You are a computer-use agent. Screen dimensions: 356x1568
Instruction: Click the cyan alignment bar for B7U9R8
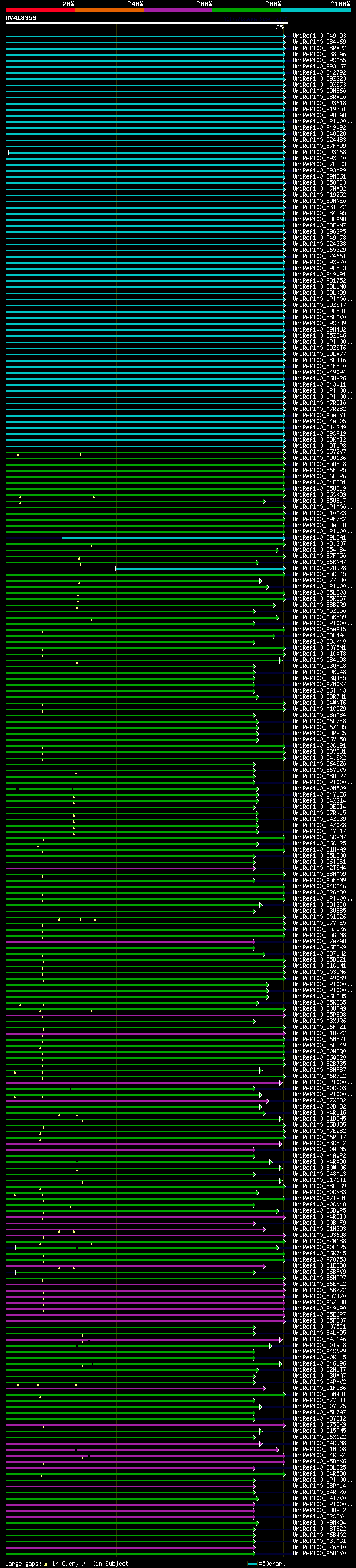(x=200, y=568)
